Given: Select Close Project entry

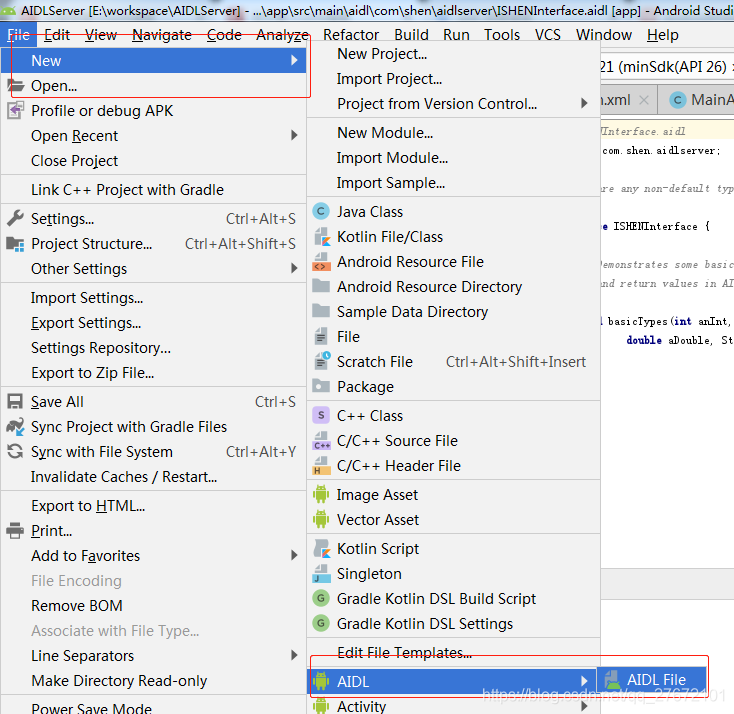Looking at the screenshot, I should [154, 161].
